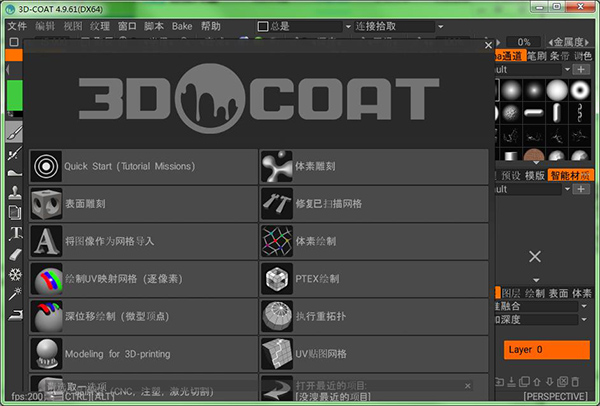
Task: Pick the solid sphere alpha brush
Action: click(557, 90)
